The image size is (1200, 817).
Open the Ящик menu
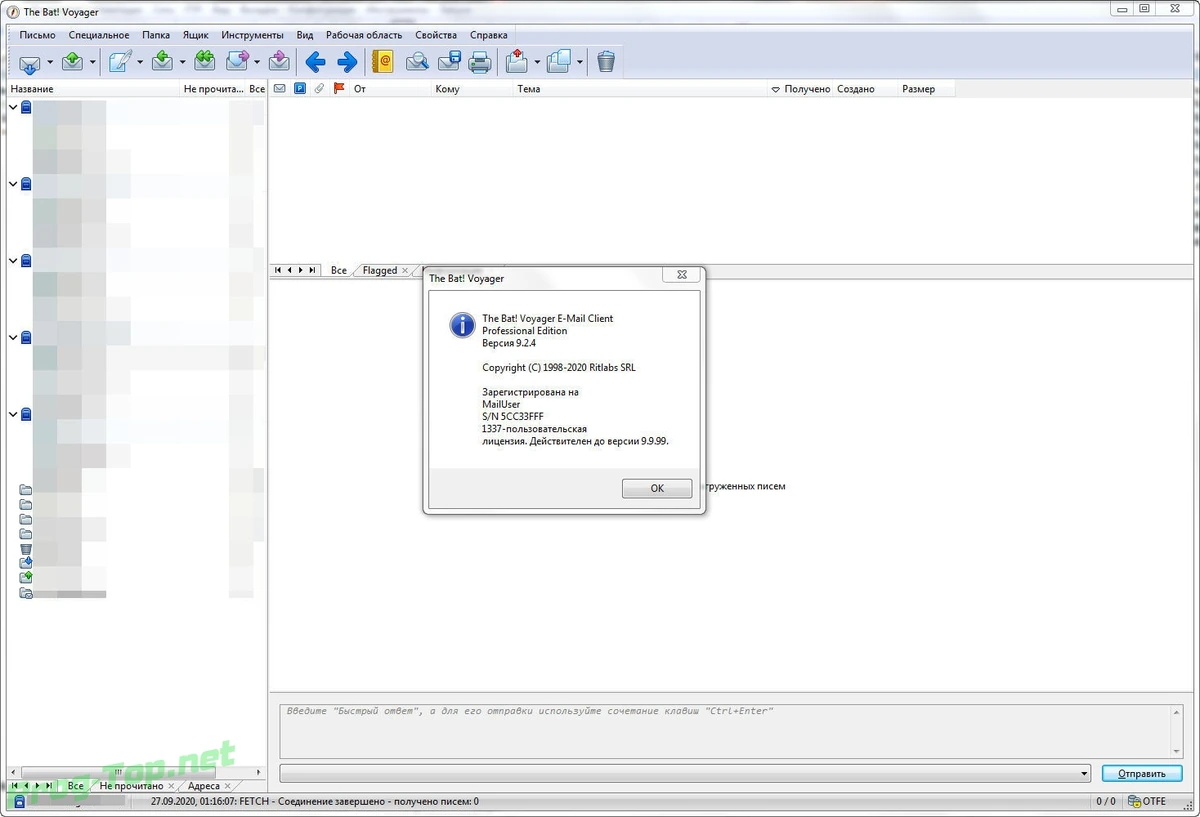(196, 35)
